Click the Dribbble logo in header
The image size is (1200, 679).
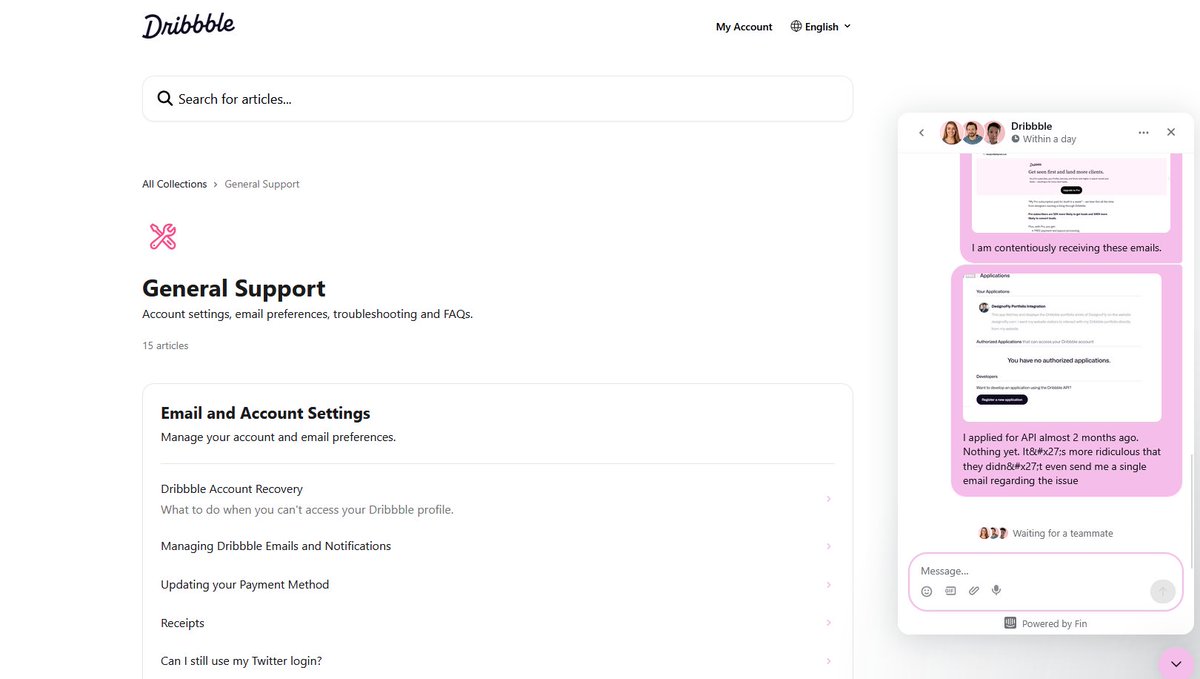[188, 25]
